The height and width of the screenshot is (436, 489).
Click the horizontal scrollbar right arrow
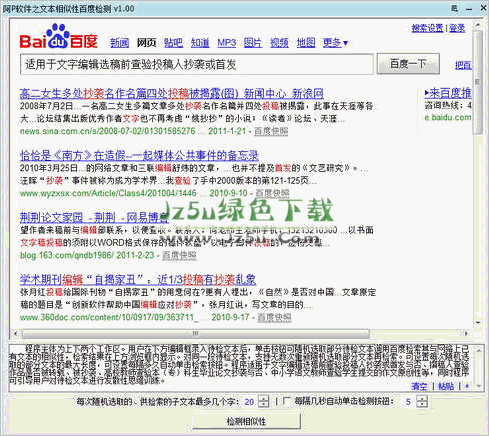tap(466, 333)
